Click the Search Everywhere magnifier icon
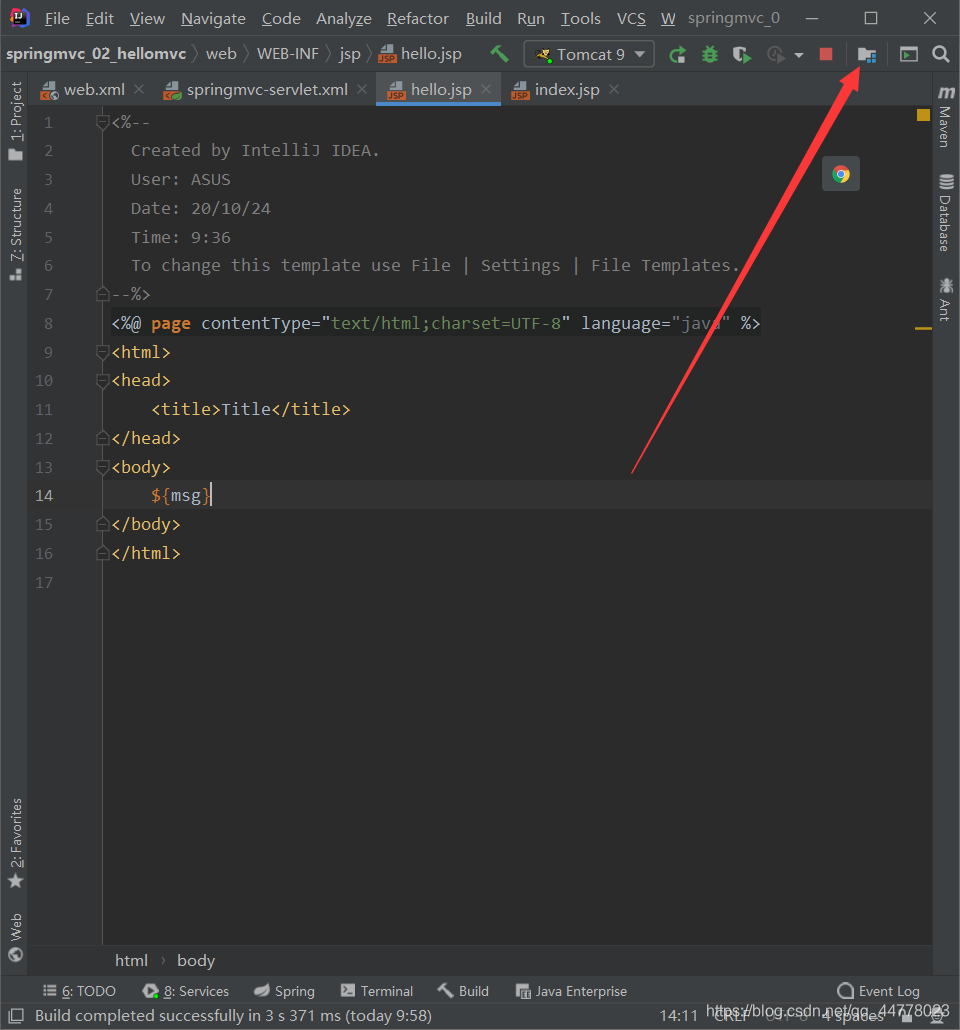Screen dimensions: 960x1030 (941, 54)
